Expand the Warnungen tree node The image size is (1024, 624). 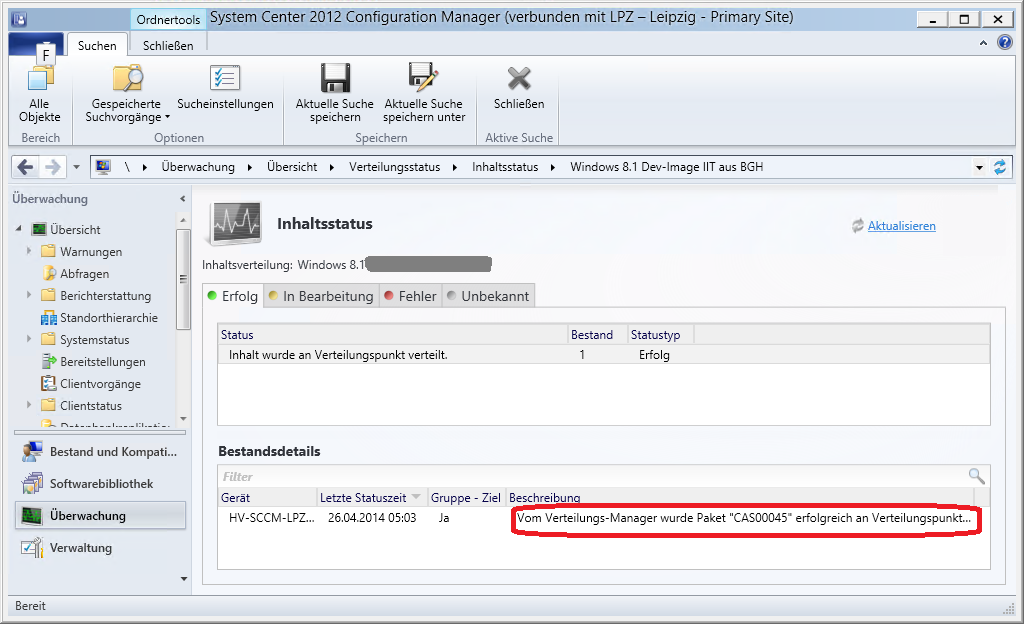pyautogui.click(x=29, y=251)
